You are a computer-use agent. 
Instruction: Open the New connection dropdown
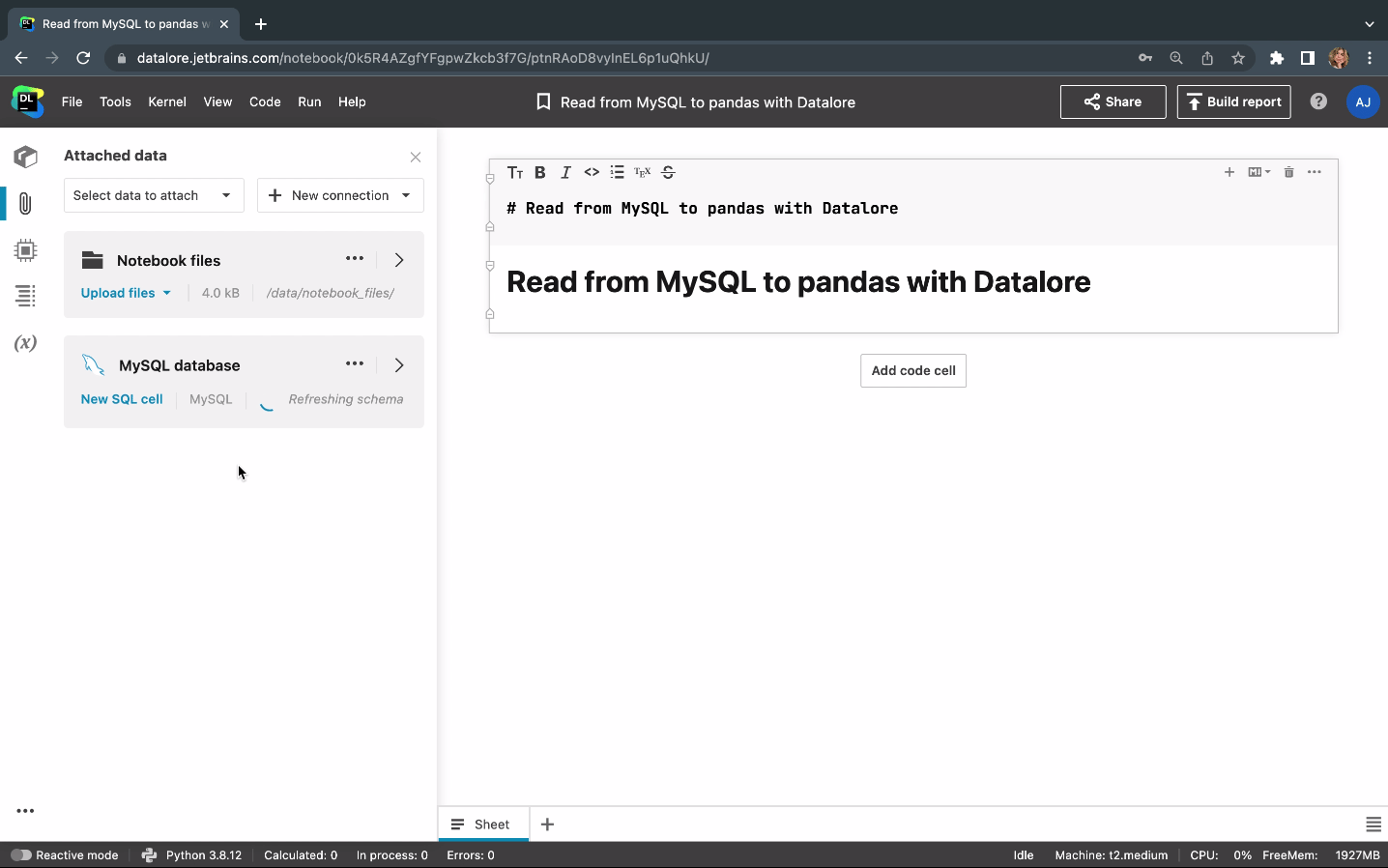tap(340, 195)
